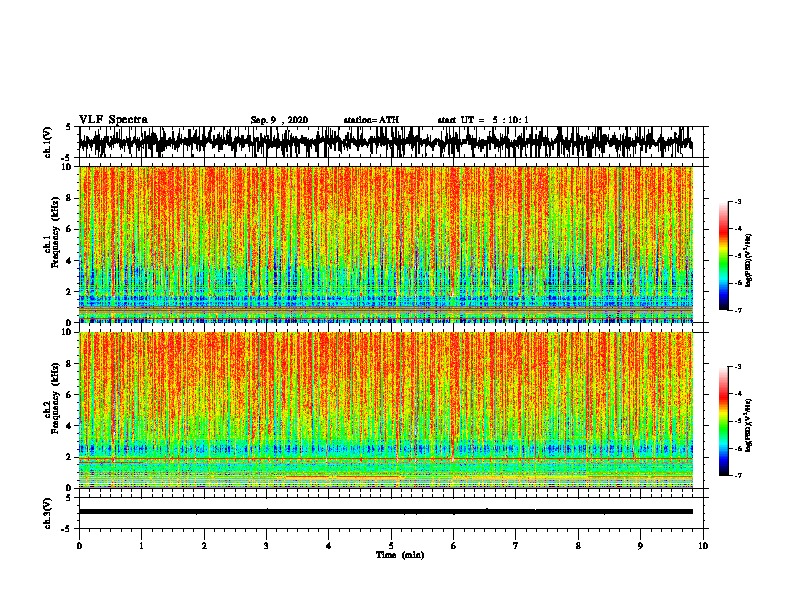The height and width of the screenshot is (612, 792).
Task: Click the "-3" tick on ch.1 colorbar
Action: (x=737, y=202)
